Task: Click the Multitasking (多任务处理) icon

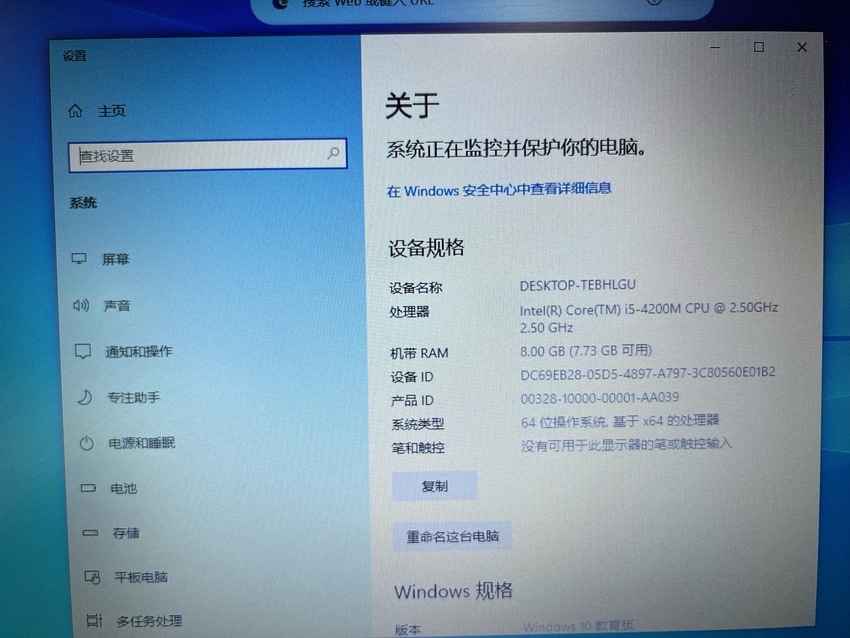Action: click(x=94, y=621)
